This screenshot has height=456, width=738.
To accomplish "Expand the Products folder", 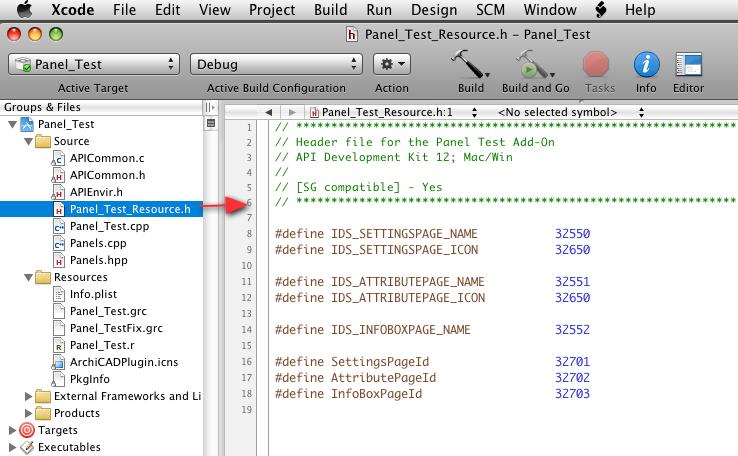I will [x=28, y=413].
